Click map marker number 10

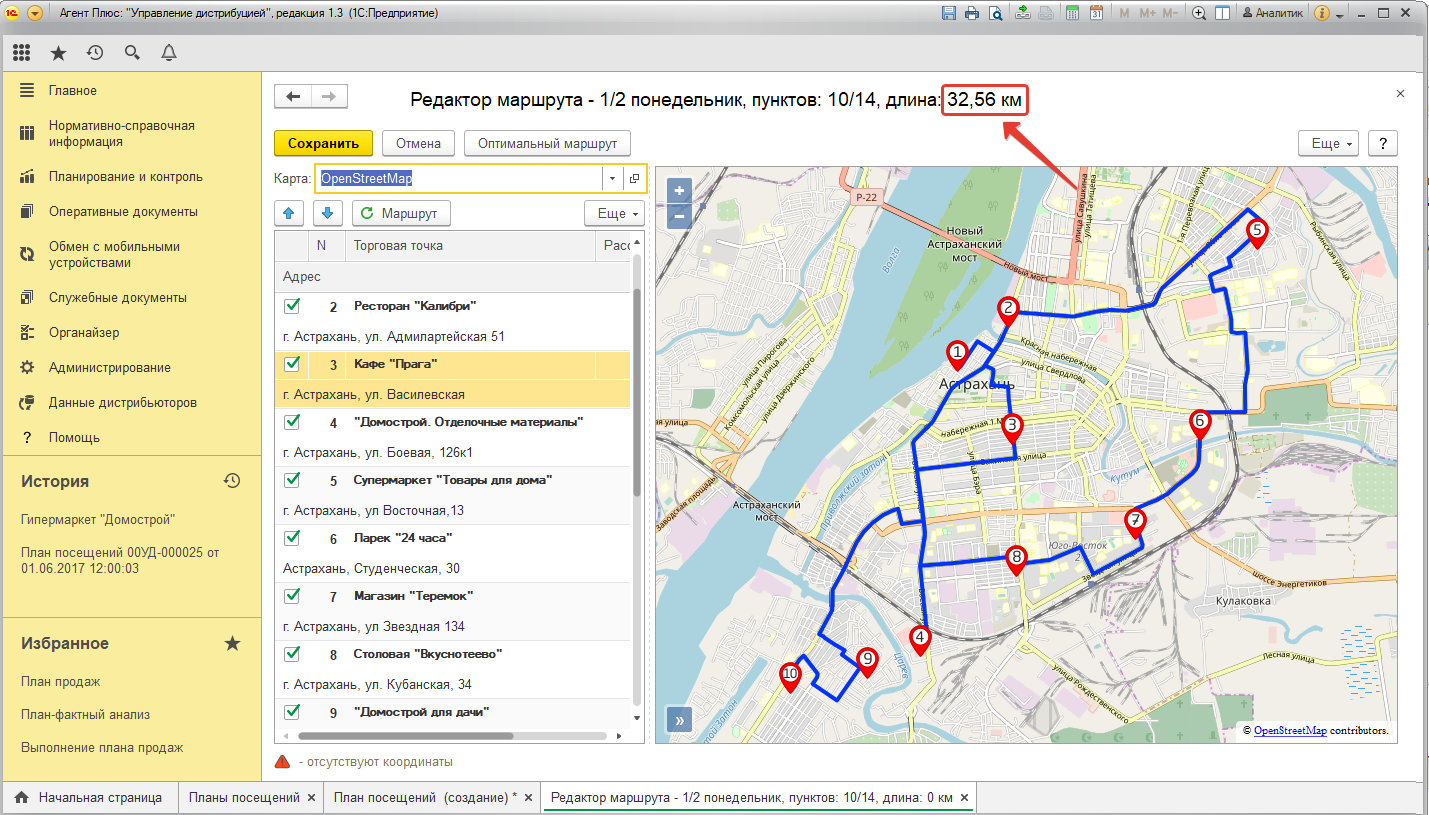(790, 676)
